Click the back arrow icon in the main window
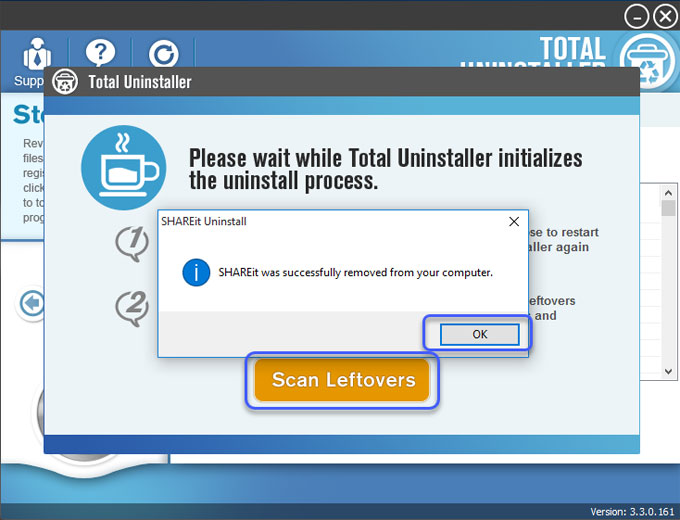The height and width of the screenshot is (520, 680). coord(31,303)
